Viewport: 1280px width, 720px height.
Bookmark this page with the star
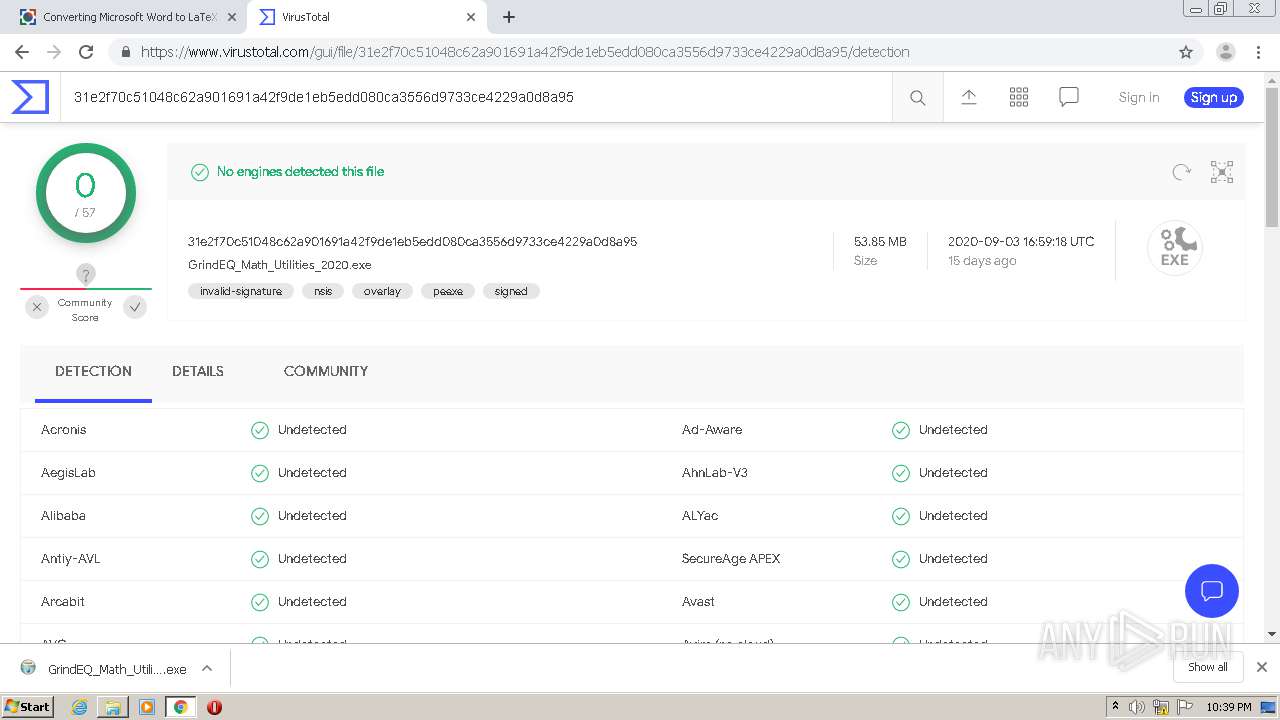coord(1186,52)
